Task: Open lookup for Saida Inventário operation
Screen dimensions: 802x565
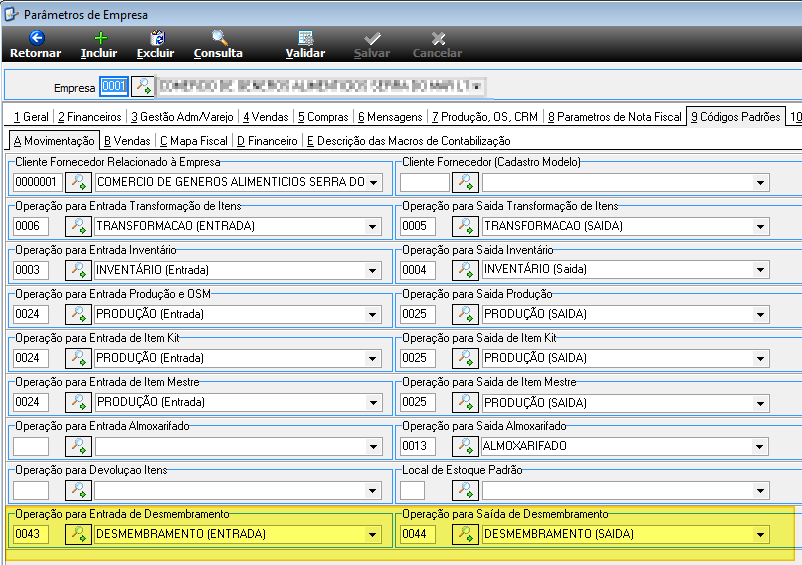Action: [x=465, y=270]
